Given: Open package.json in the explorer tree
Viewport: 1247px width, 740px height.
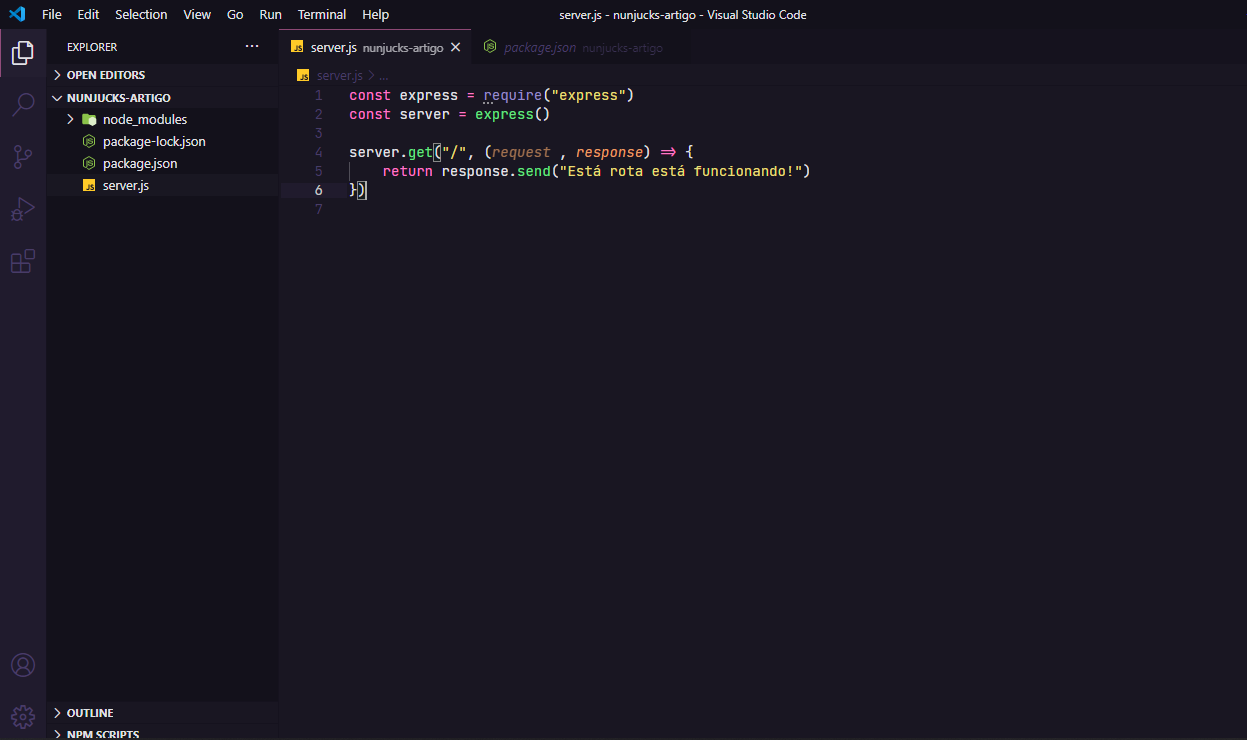Looking at the screenshot, I should [140, 163].
